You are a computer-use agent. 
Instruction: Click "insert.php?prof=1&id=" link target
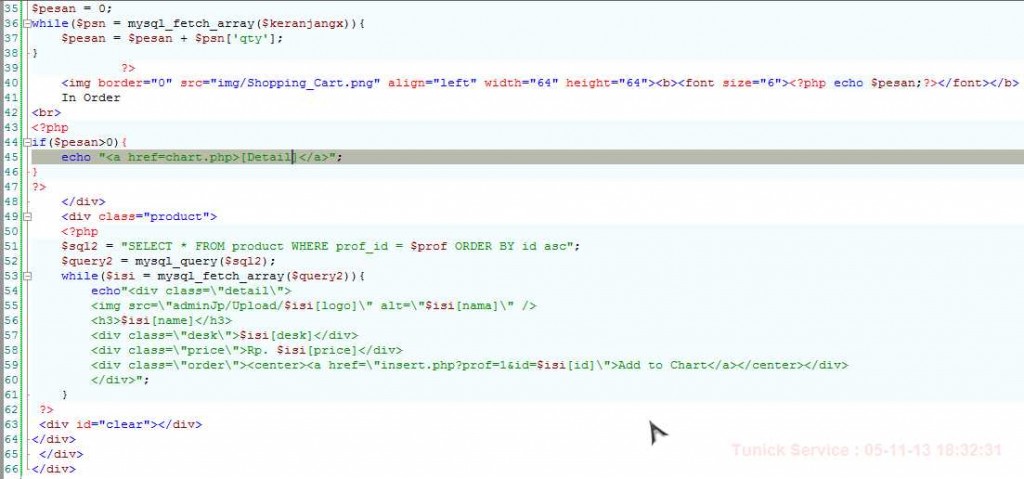[458, 365]
